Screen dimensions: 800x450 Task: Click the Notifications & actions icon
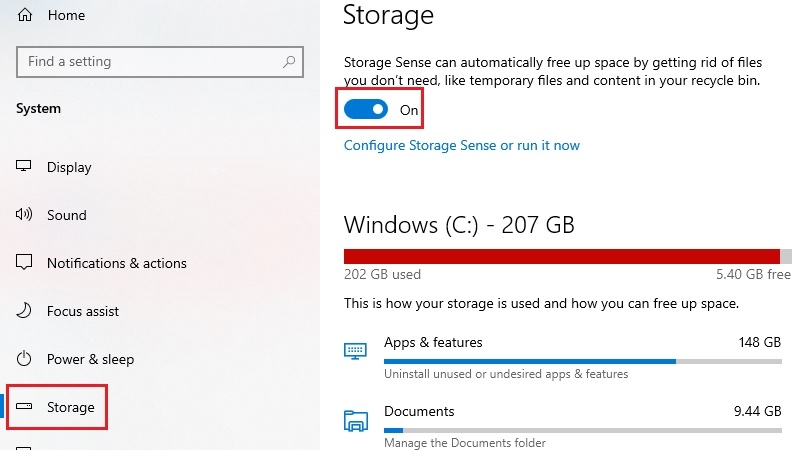click(23, 262)
